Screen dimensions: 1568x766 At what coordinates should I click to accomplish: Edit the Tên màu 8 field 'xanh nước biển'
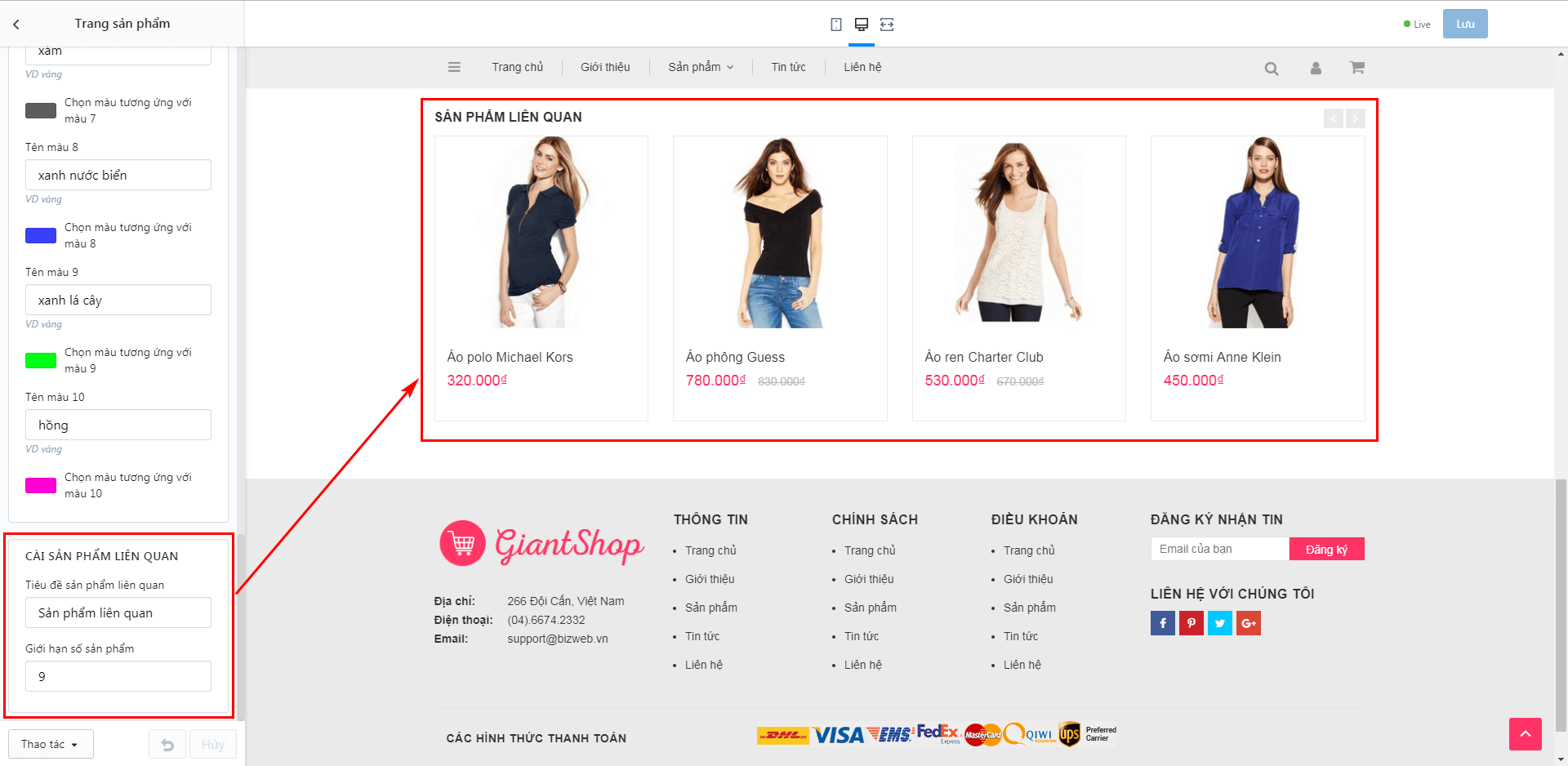tap(118, 175)
